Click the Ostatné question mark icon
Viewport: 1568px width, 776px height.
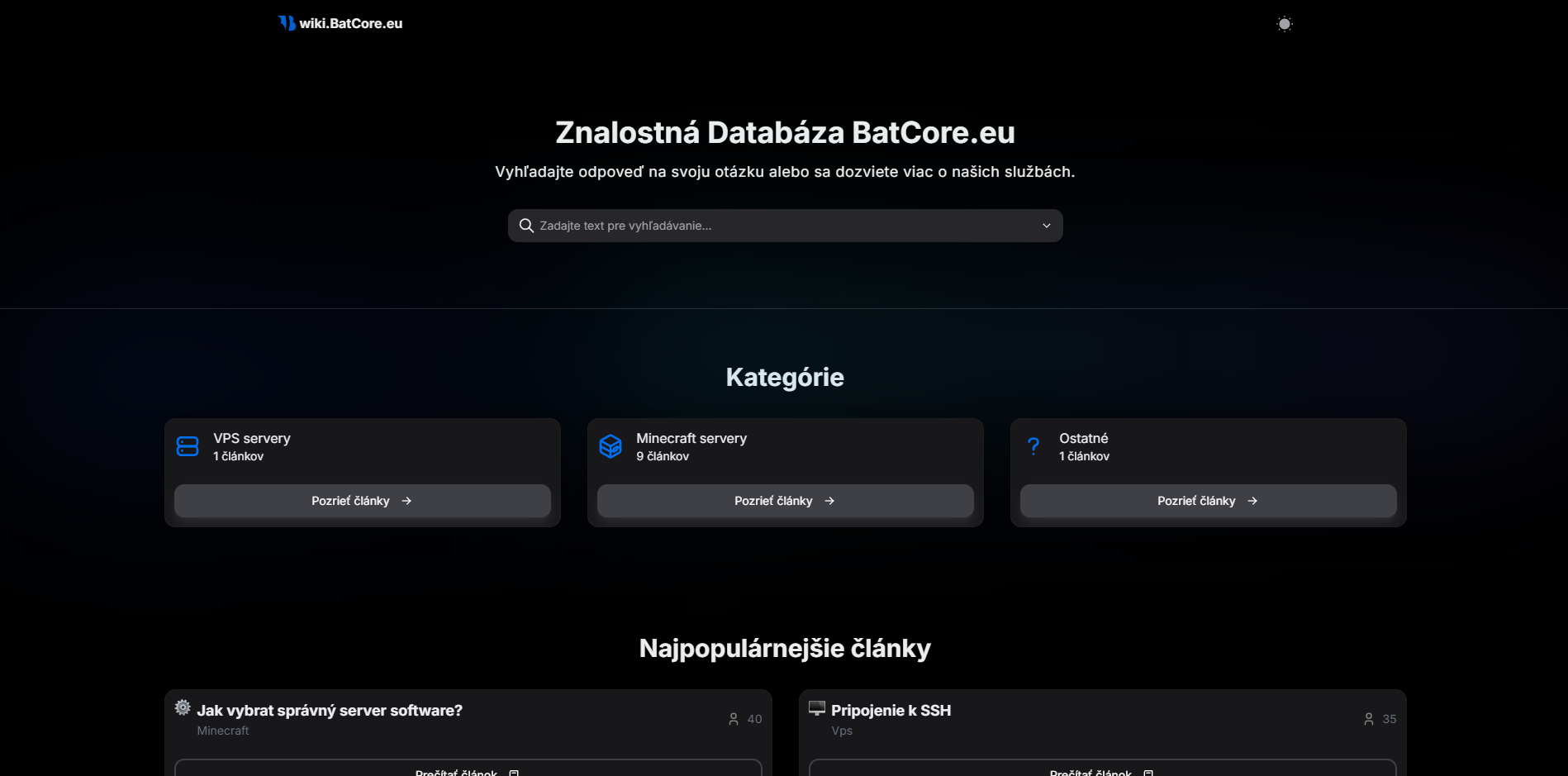pyautogui.click(x=1033, y=446)
